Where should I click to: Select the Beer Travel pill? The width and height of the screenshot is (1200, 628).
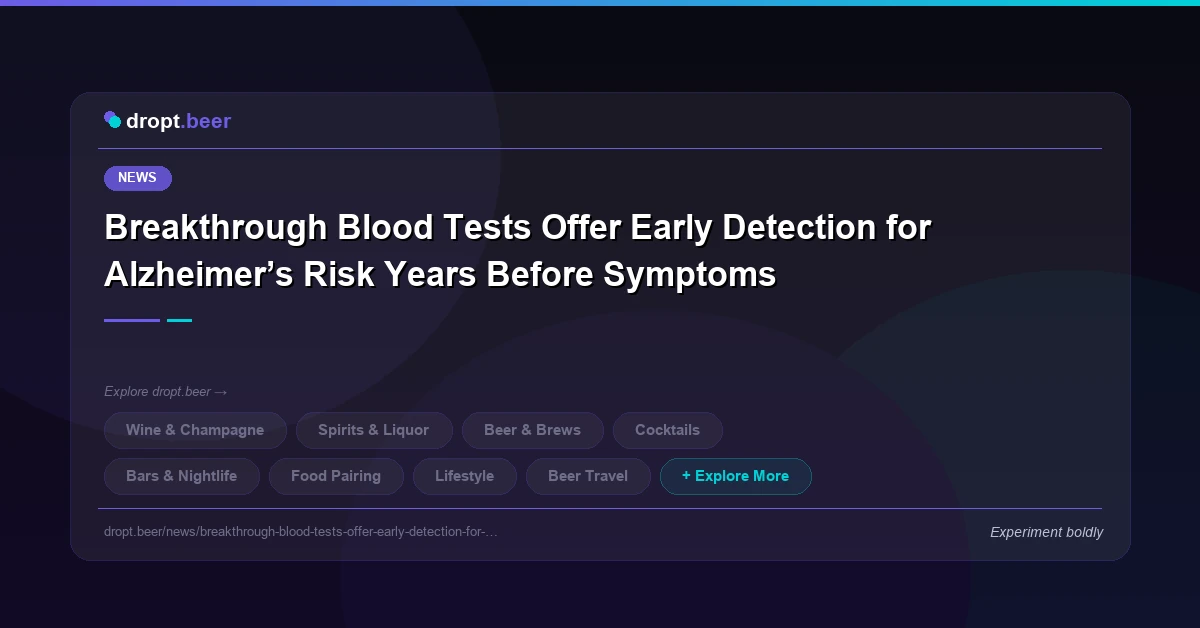588,476
